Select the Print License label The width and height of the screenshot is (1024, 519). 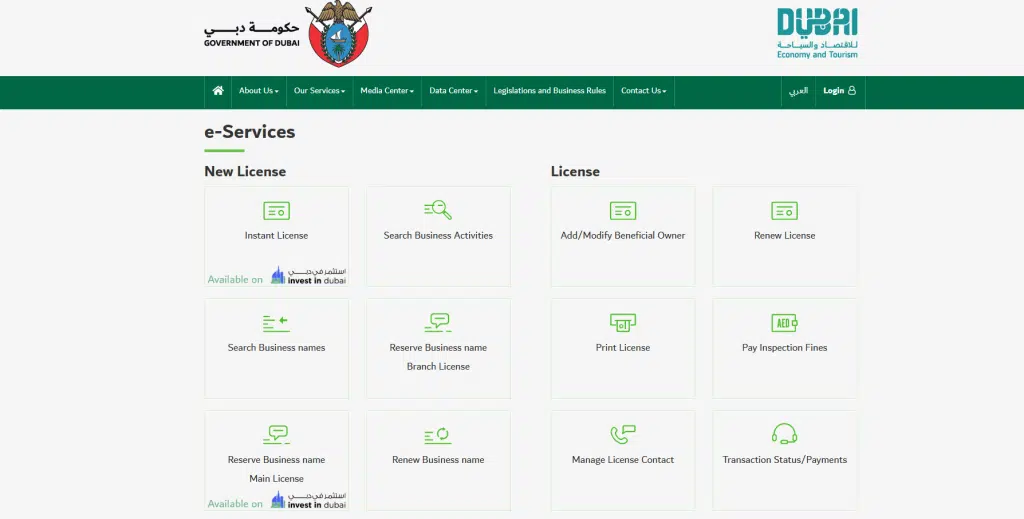click(622, 348)
